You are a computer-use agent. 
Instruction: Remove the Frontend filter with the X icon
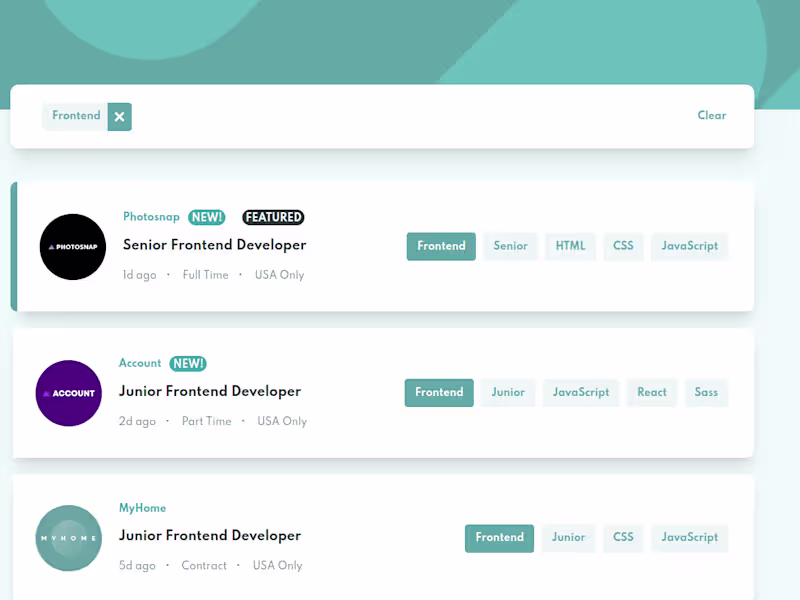point(119,116)
